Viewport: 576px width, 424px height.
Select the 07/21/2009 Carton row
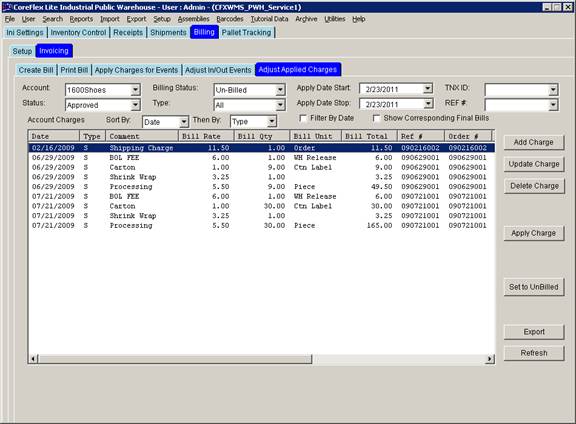click(261, 206)
